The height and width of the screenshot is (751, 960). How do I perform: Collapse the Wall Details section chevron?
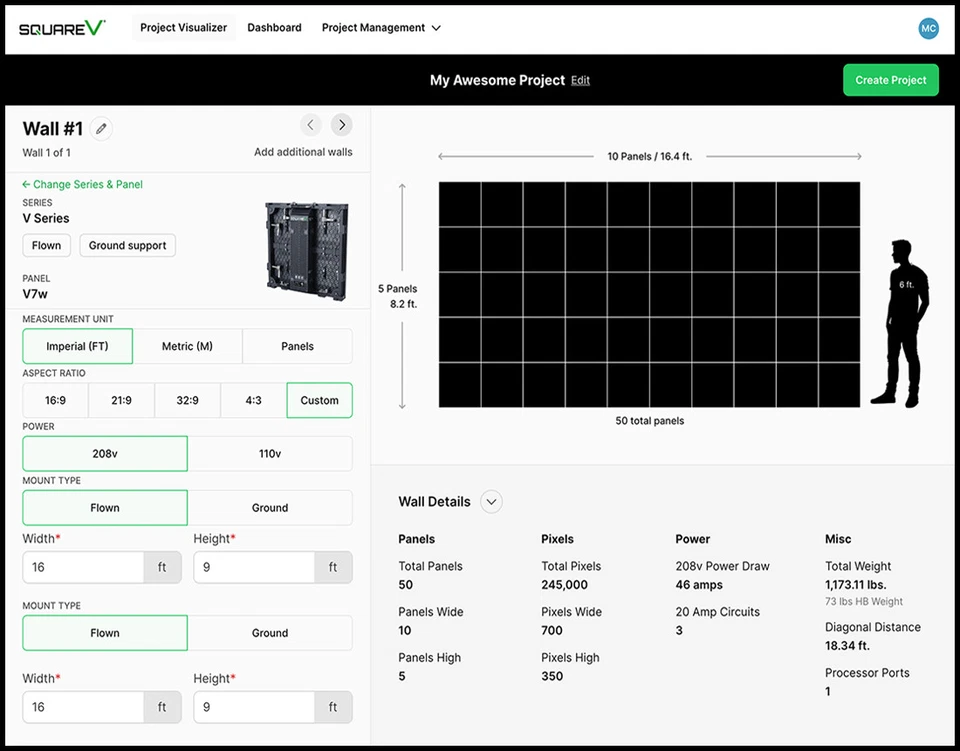coord(491,502)
